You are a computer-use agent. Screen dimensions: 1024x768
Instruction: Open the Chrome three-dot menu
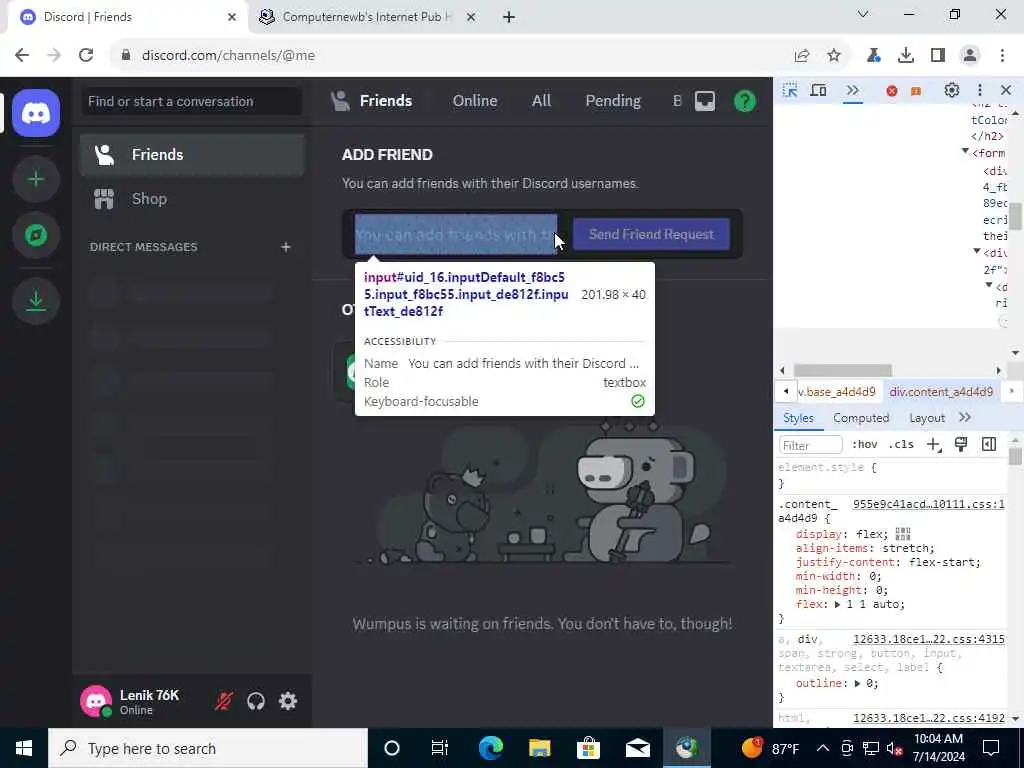coord(1002,56)
